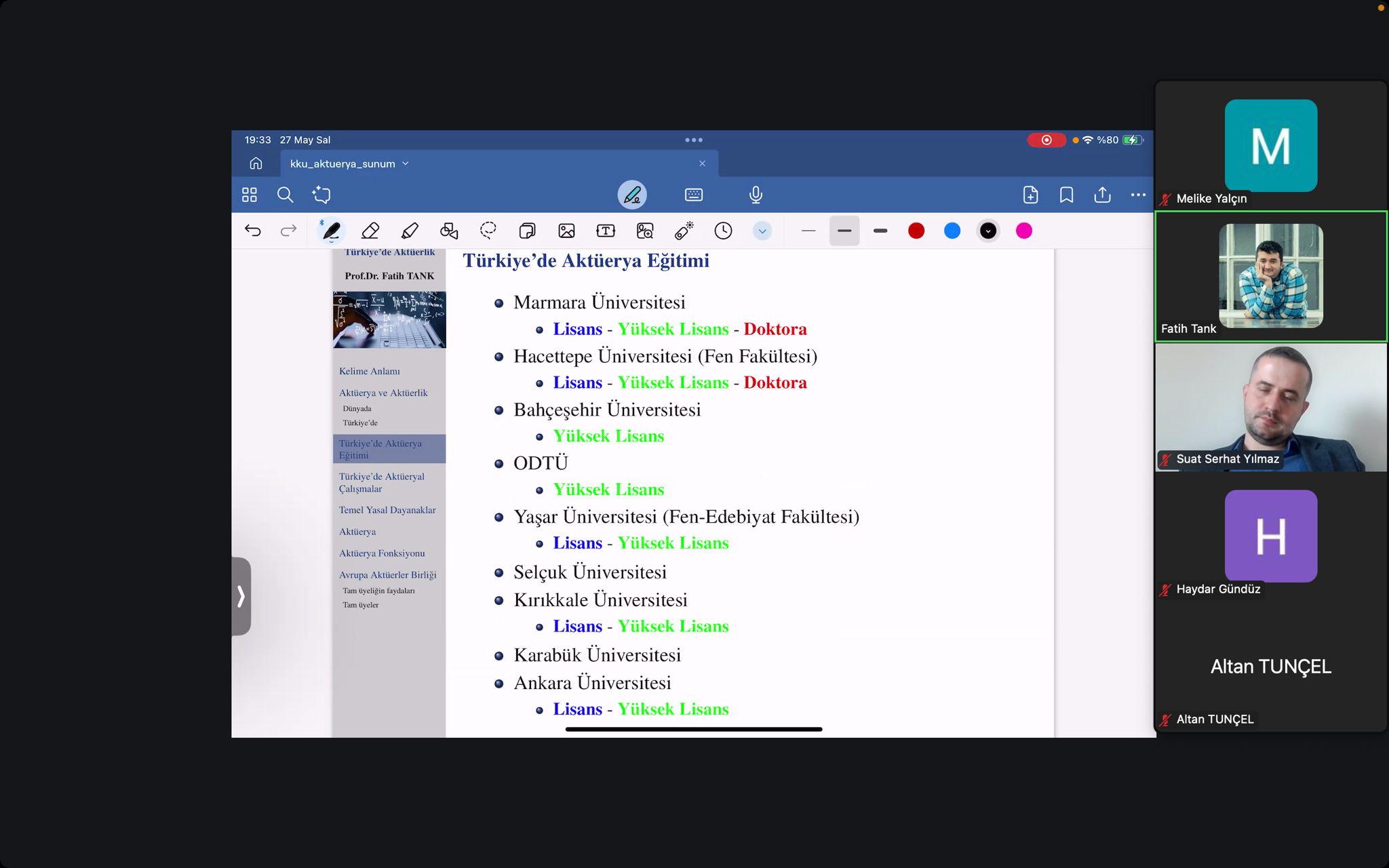Viewport: 1389px width, 868px height.
Task: Select Altan TUNÇEL participant tile
Action: coord(1271,667)
